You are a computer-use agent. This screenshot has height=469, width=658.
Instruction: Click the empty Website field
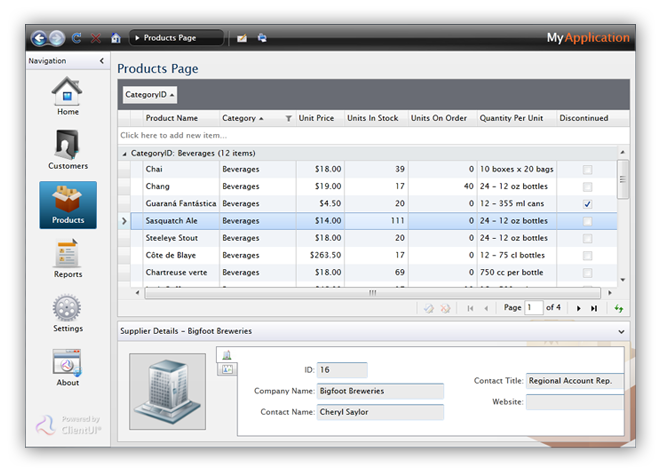(x=574, y=402)
